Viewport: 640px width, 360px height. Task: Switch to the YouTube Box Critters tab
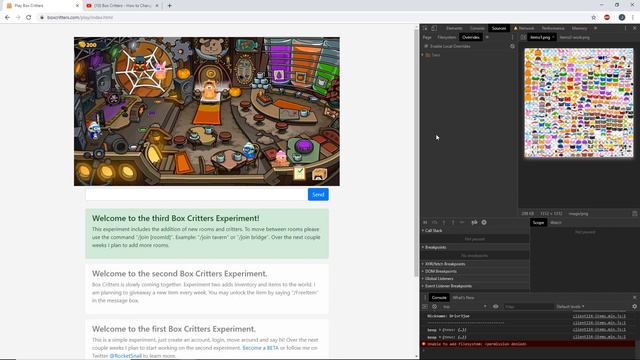point(122,6)
